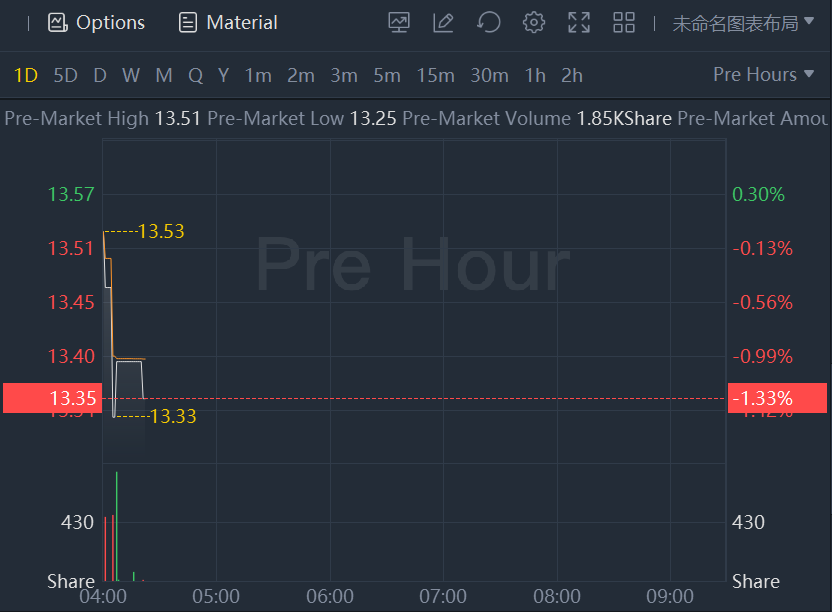This screenshot has height=612, width=832.
Task: Select the 2h interval
Action: click(572, 75)
